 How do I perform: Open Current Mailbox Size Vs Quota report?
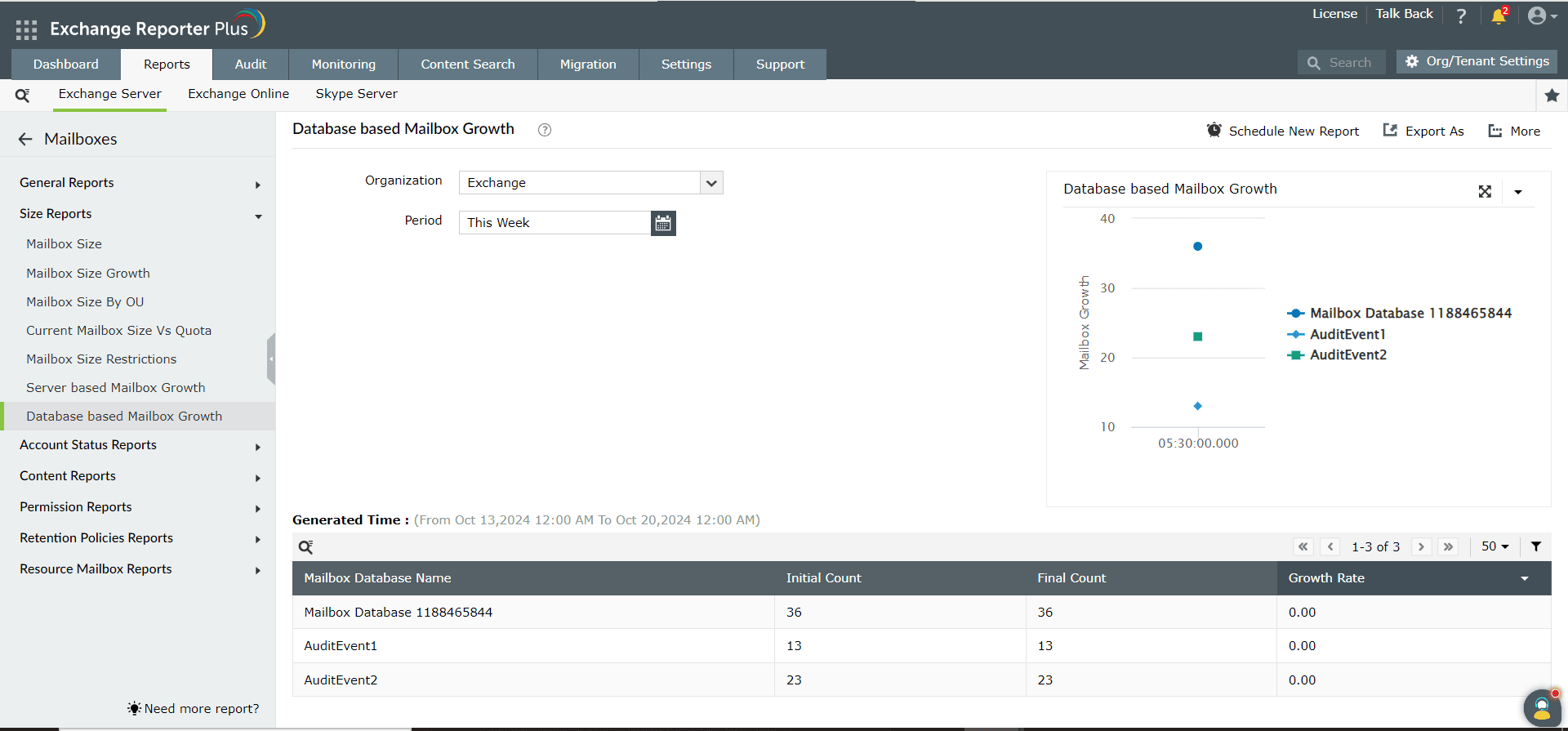pos(118,331)
